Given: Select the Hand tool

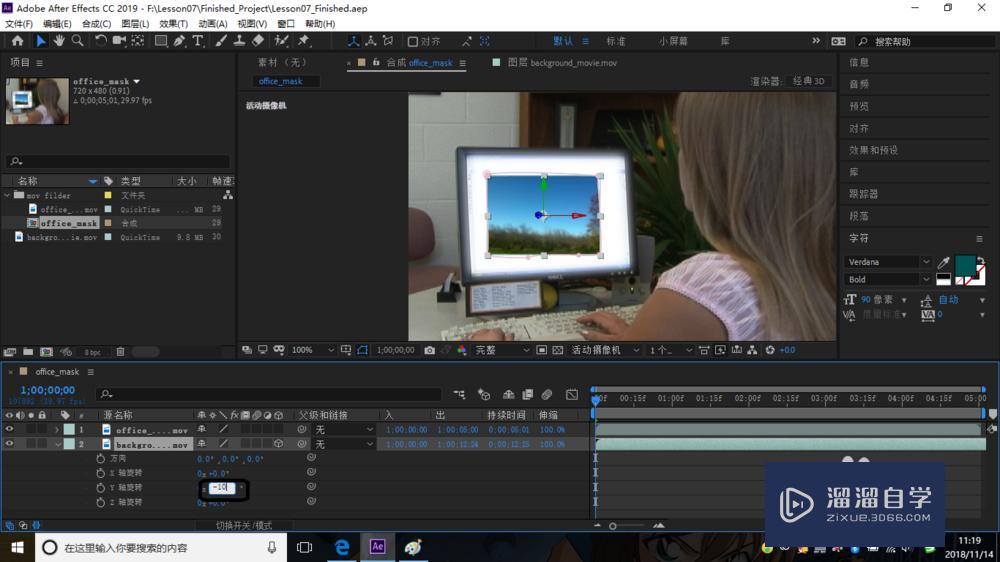Looking at the screenshot, I should coord(59,41).
